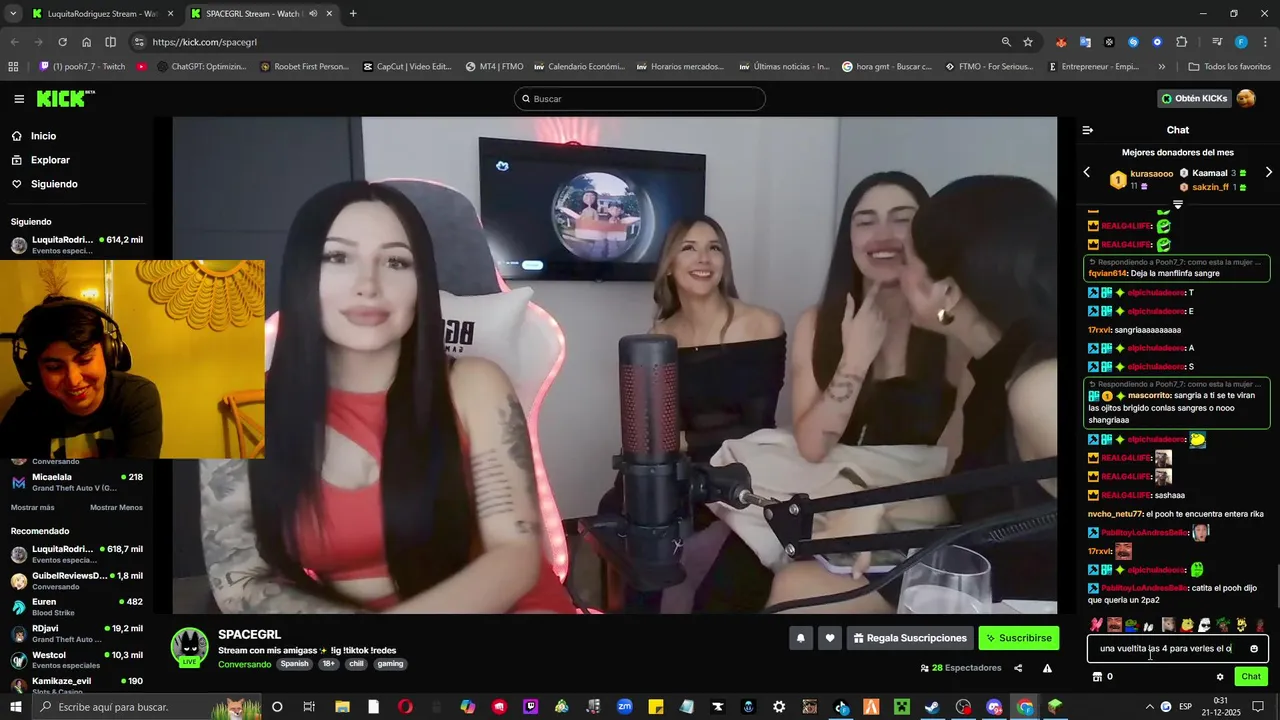Open the browser extensions puzzle icon
This screenshot has width=1280, height=720.
coord(1182,42)
